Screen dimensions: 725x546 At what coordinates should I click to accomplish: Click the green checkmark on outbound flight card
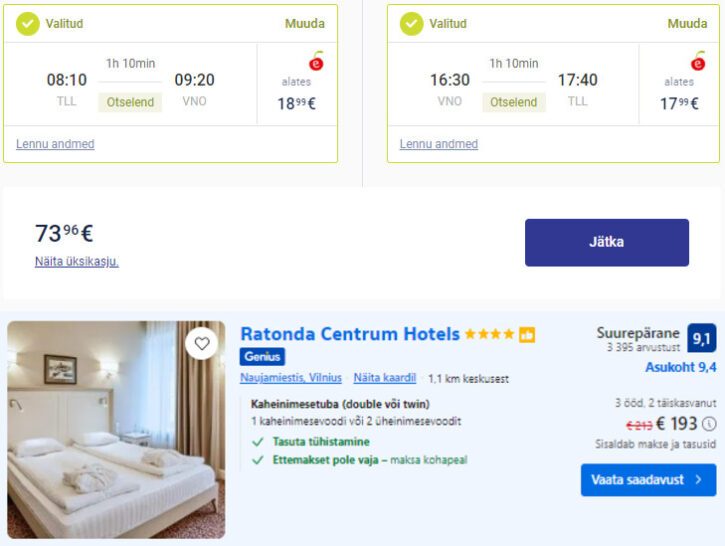(28, 24)
